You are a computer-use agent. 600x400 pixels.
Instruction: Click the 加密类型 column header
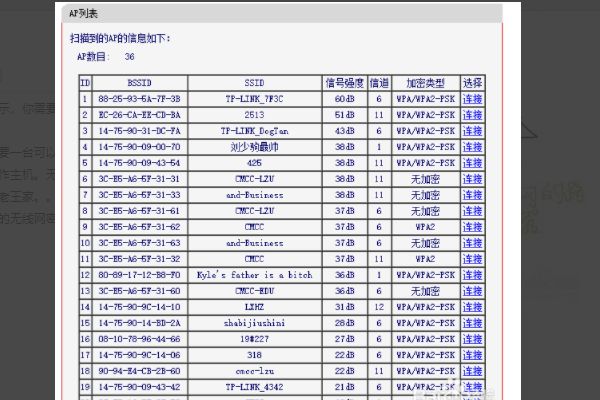tap(425, 83)
